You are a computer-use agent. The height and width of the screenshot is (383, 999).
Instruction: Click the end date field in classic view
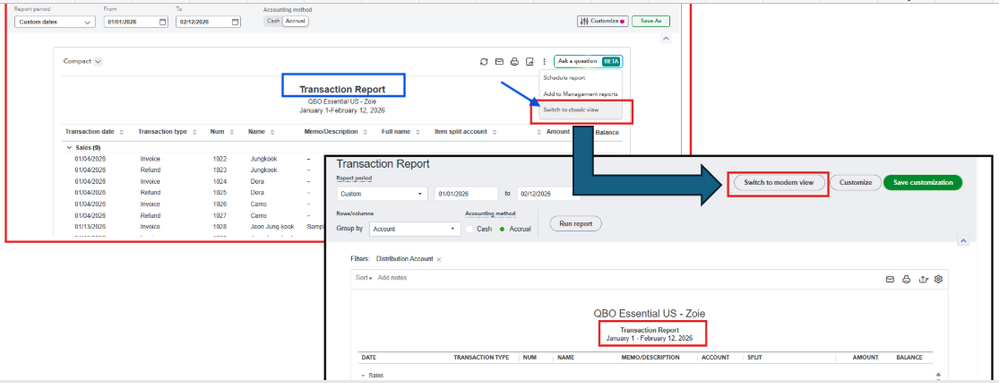point(549,194)
